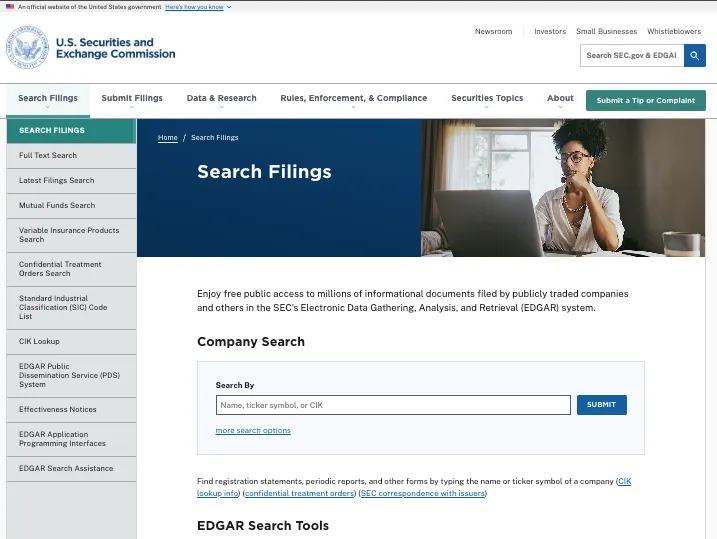The height and width of the screenshot is (539, 717).
Task: Click the US flag icon
Action: [10, 7]
